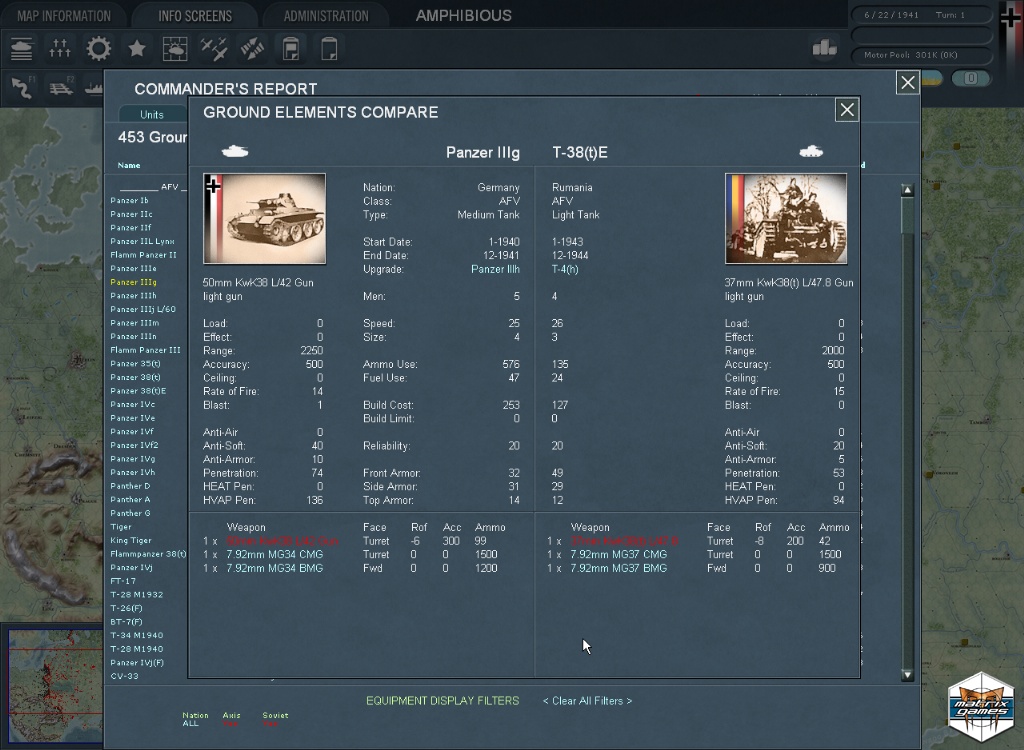Image resolution: width=1024 pixels, height=750 pixels.
Task: Click the star icon in toolbar
Action: [137, 49]
